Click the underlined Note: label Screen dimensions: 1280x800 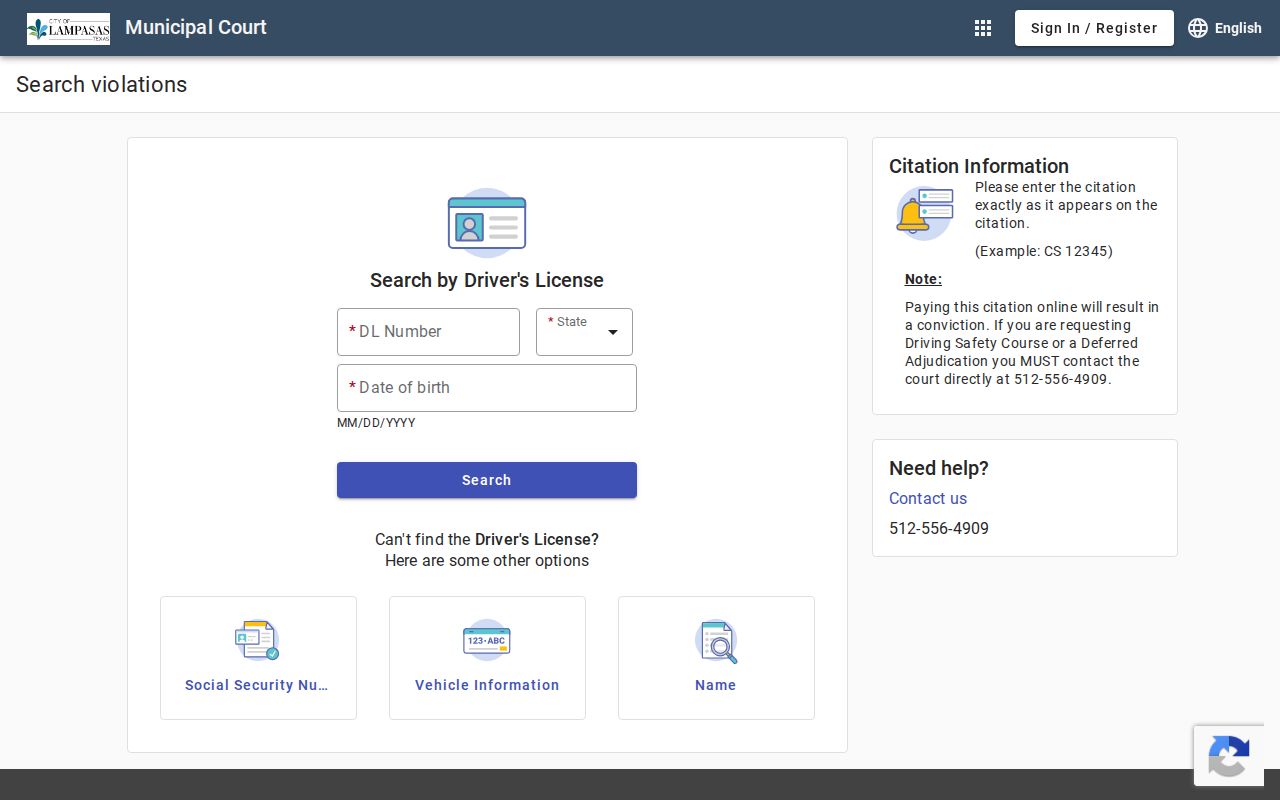point(923,279)
